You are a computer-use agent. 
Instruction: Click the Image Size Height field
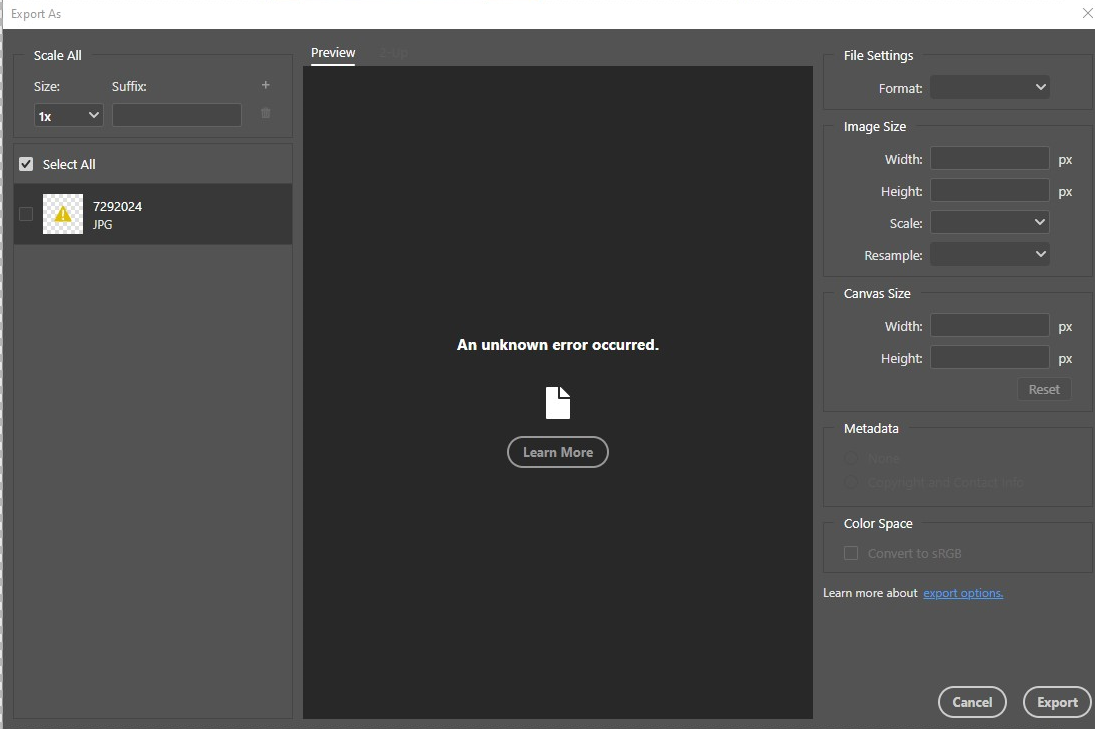point(990,191)
